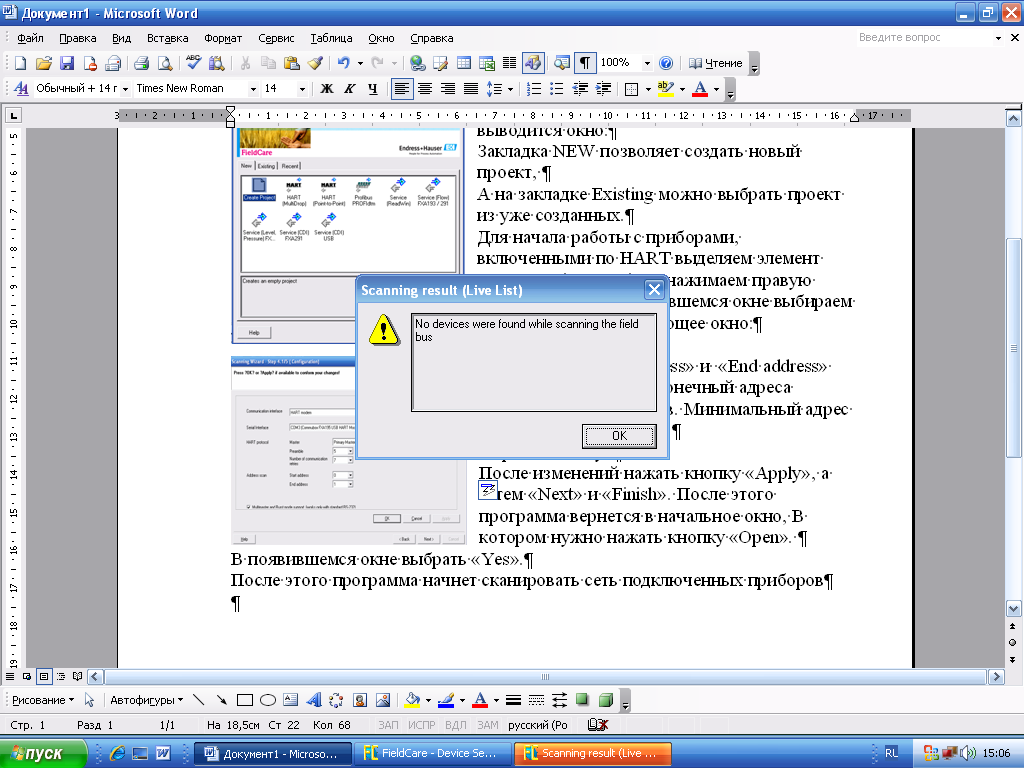Open the Формат menu

point(223,39)
